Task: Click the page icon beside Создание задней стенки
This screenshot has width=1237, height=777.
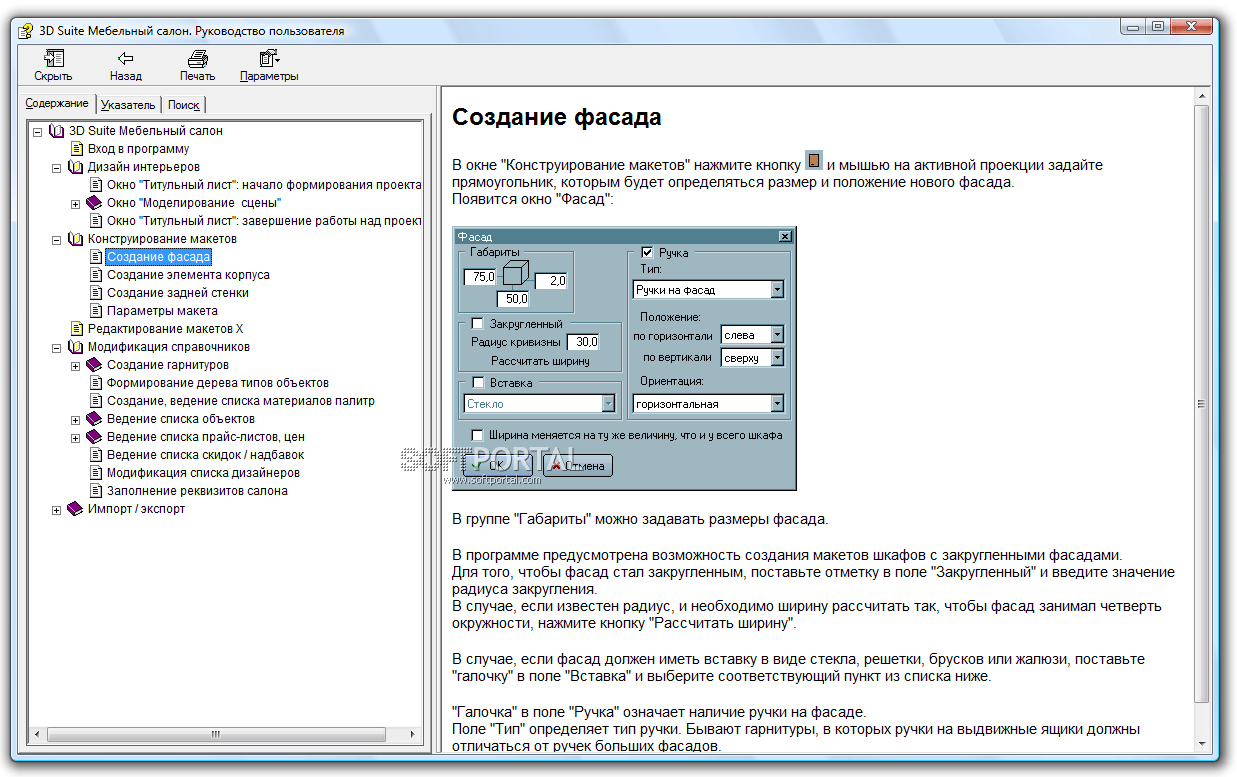Action: pyautogui.click(x=96, y=293)
